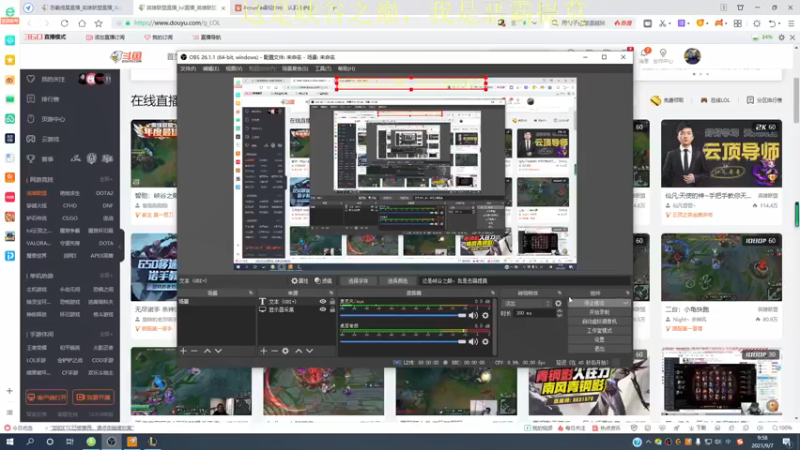This screenshot has height=450, width=800.
Task: Open the Help menu in OBS
Action: (346, 68)
